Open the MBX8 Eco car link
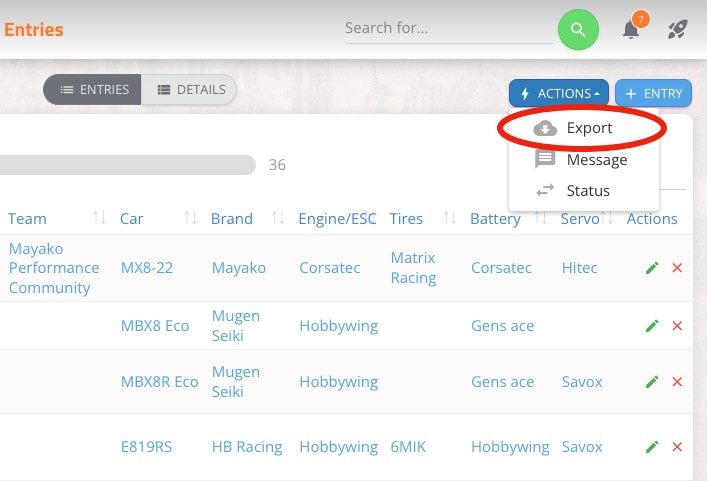The height and width of the screenshot is (481, 707). 155,325
